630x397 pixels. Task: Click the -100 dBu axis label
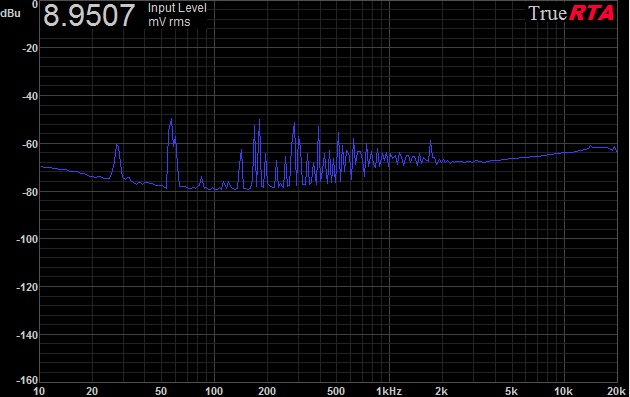27,239
